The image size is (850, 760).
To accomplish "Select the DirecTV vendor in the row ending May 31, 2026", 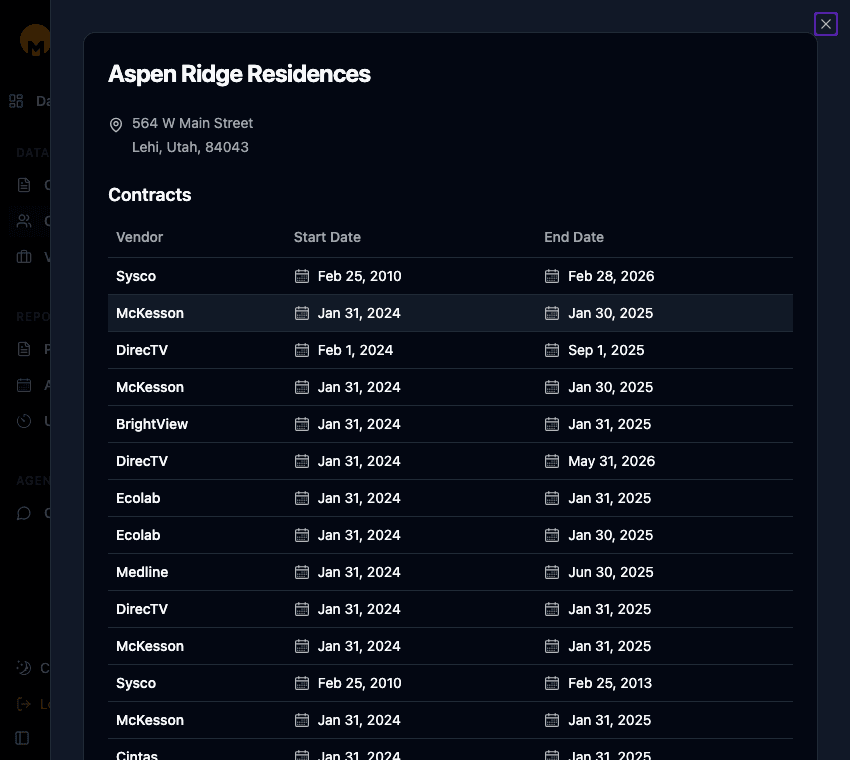I will (x=142, y=461).
